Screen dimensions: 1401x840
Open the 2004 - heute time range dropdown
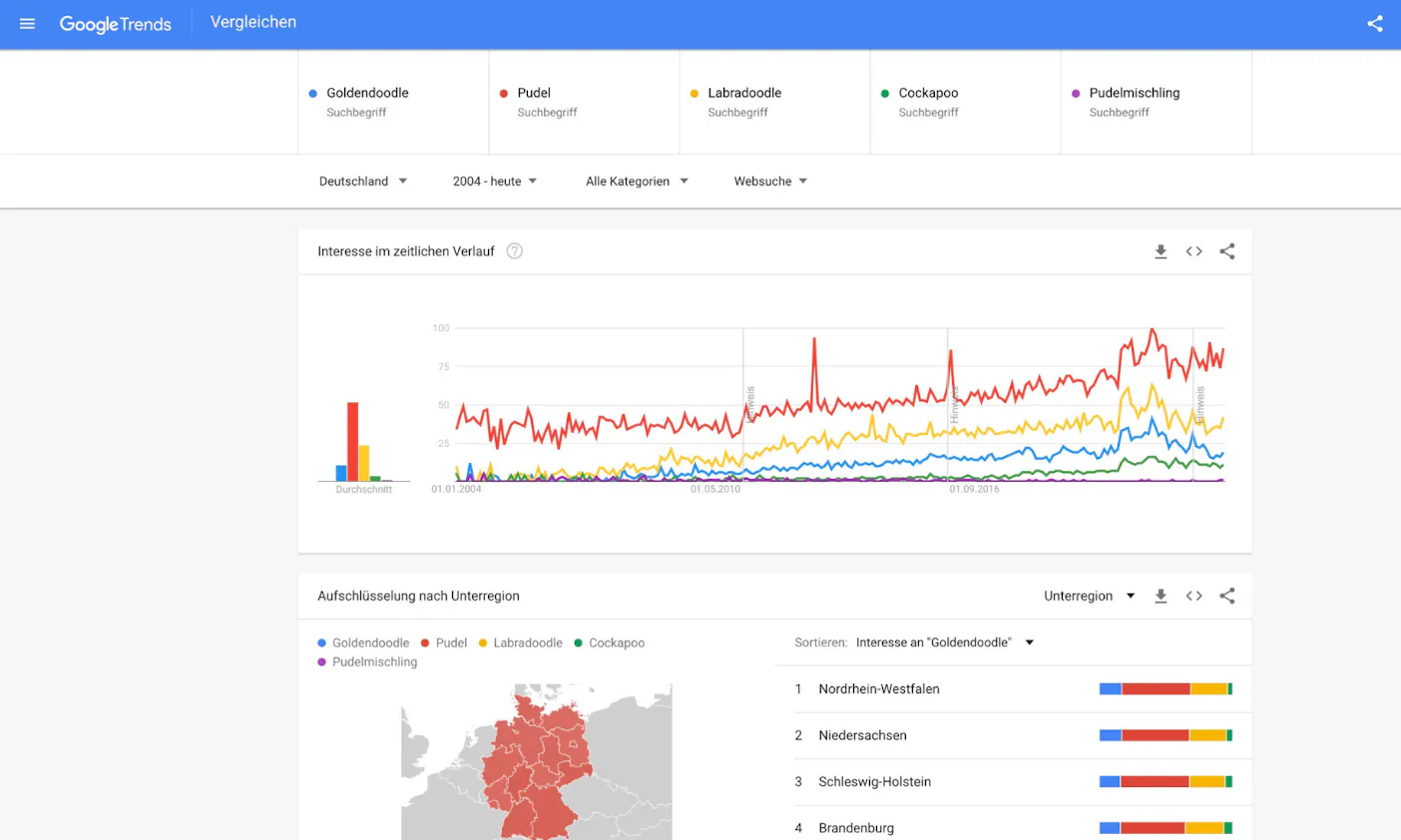[495, 182]
